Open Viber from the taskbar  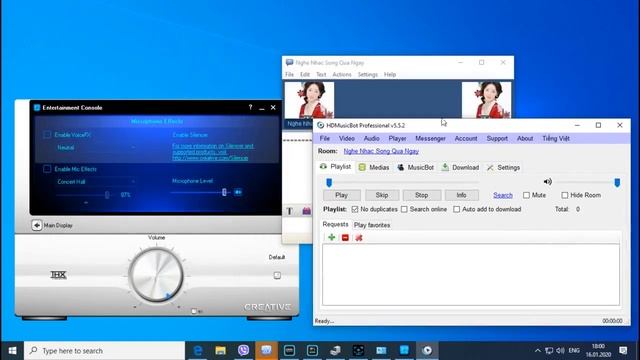[x=243, y=350]
